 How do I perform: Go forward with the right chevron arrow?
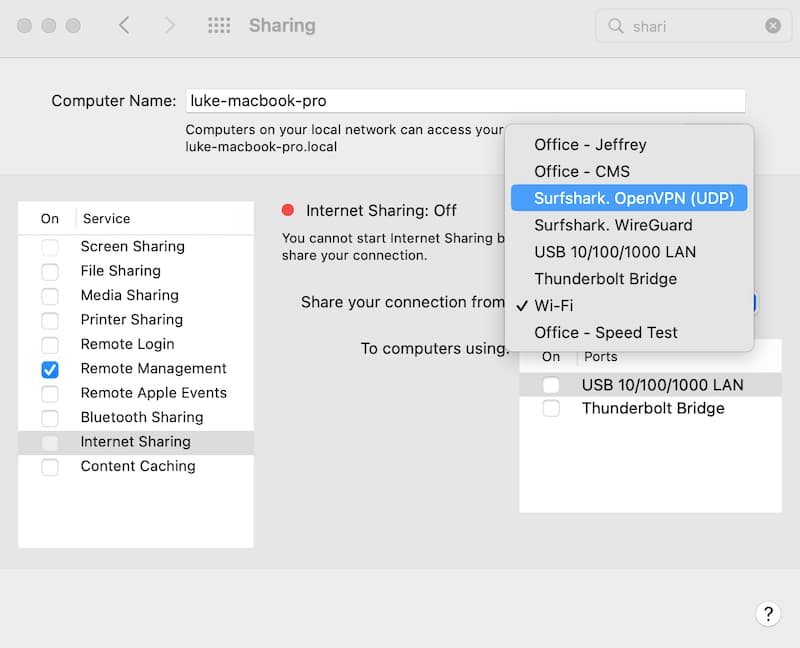click(169, 25)
